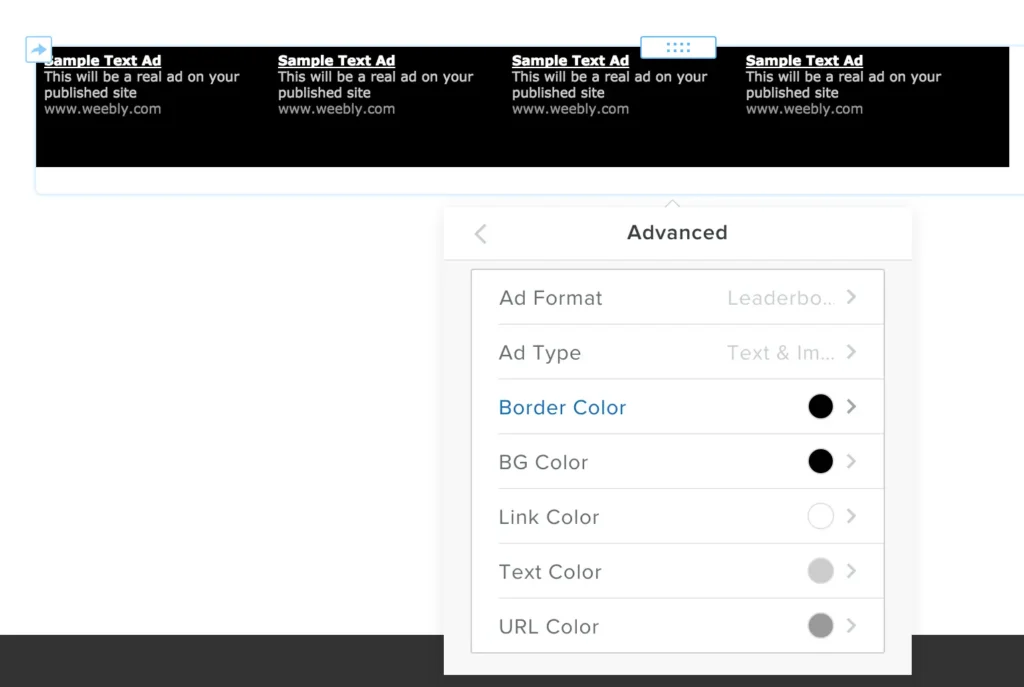1024x687 pixels.
Task: Open the Ad Format setting row
Action: 678,297
